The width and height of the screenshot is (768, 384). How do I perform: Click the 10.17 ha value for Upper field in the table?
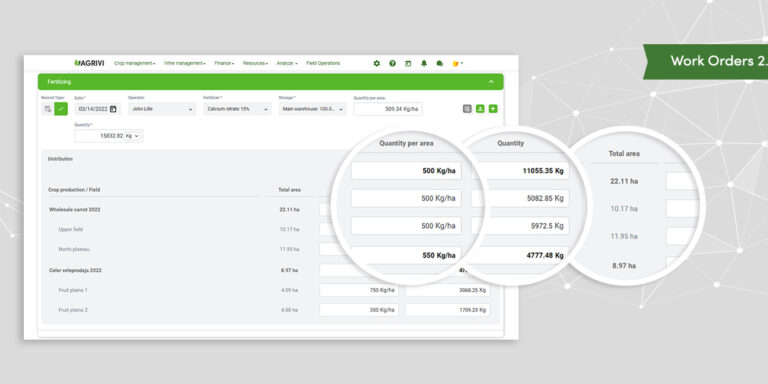point(289,229)
